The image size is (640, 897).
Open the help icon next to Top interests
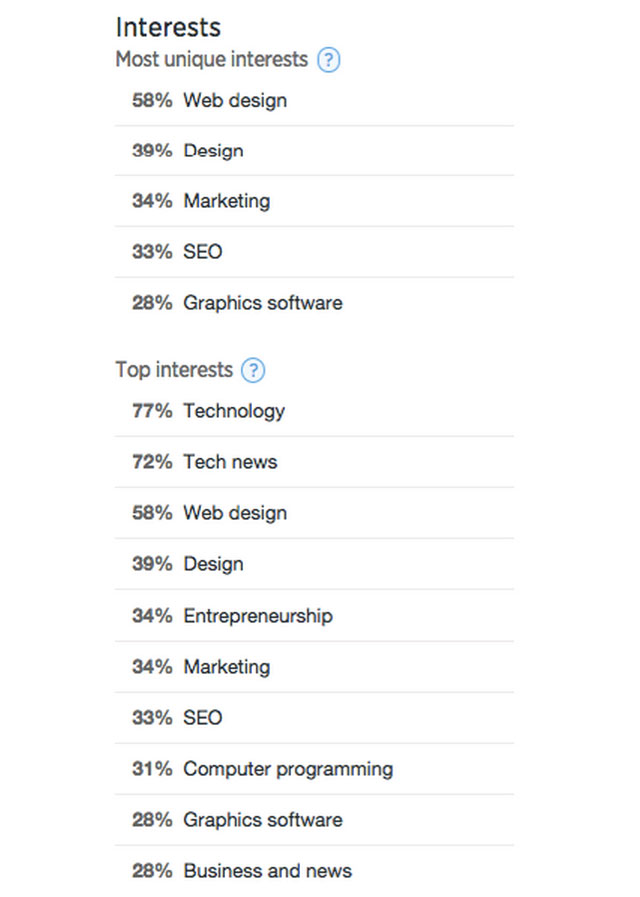[x=254, y=370]
